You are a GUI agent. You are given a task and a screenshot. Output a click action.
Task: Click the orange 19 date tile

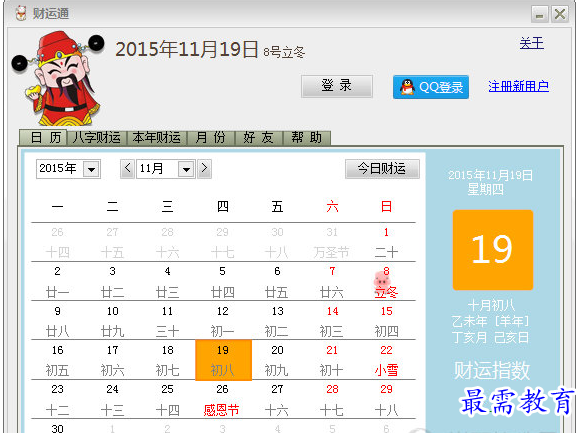point(493,250)
